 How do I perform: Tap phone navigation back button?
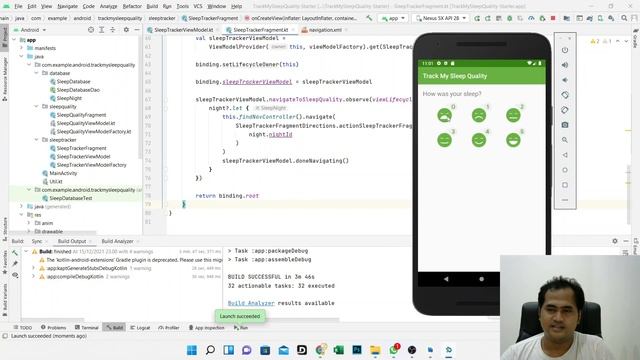(x=446, y=279)
